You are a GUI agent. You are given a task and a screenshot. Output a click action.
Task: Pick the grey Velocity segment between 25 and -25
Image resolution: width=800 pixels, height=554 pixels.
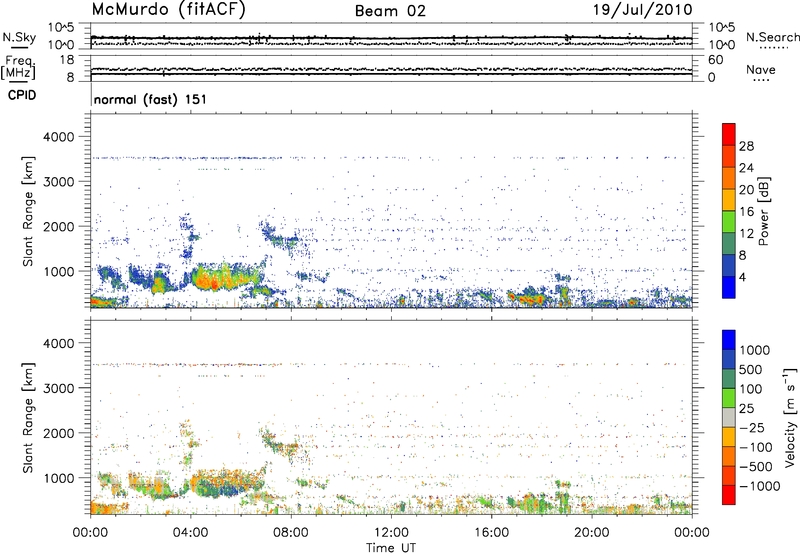click(x=729, y=418)
